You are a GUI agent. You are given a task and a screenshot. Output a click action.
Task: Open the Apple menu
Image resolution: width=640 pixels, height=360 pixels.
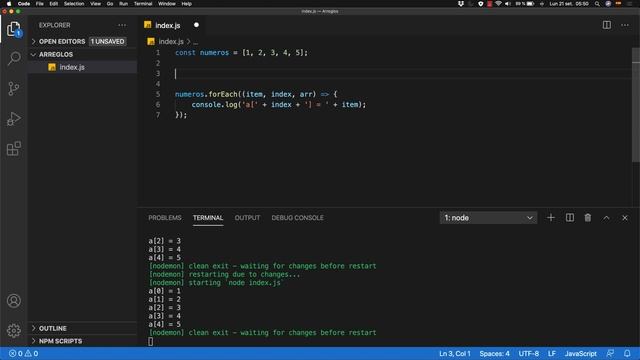pos(9,4)
